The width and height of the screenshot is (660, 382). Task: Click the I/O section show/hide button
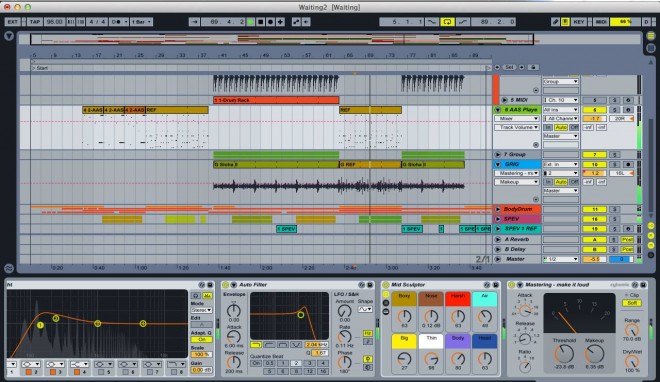(651, 226)
